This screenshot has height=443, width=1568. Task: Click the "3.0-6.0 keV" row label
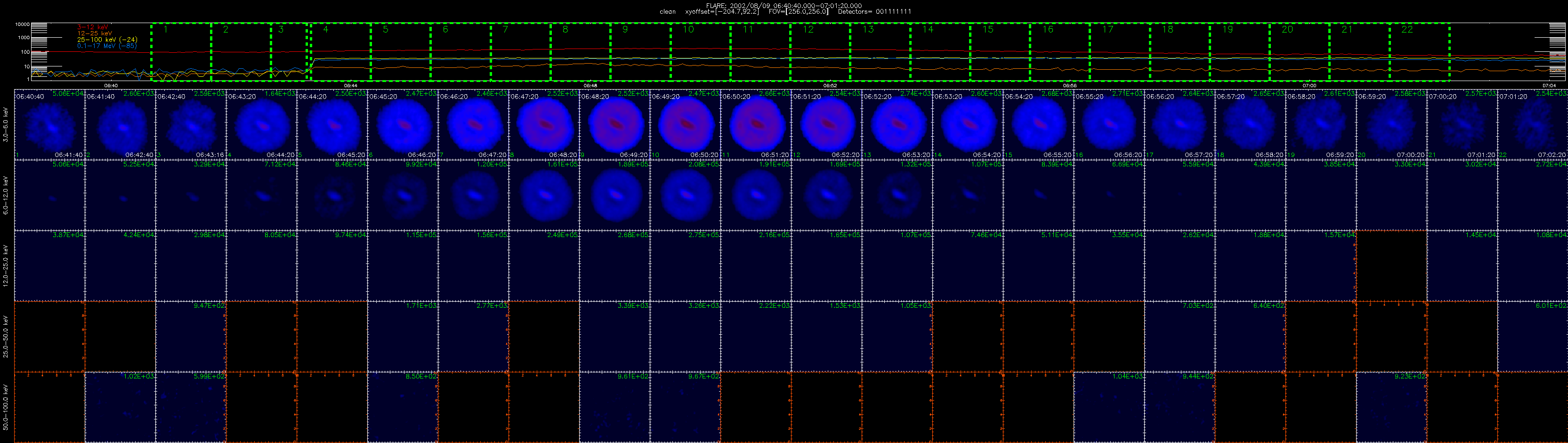tap(6, 125)
